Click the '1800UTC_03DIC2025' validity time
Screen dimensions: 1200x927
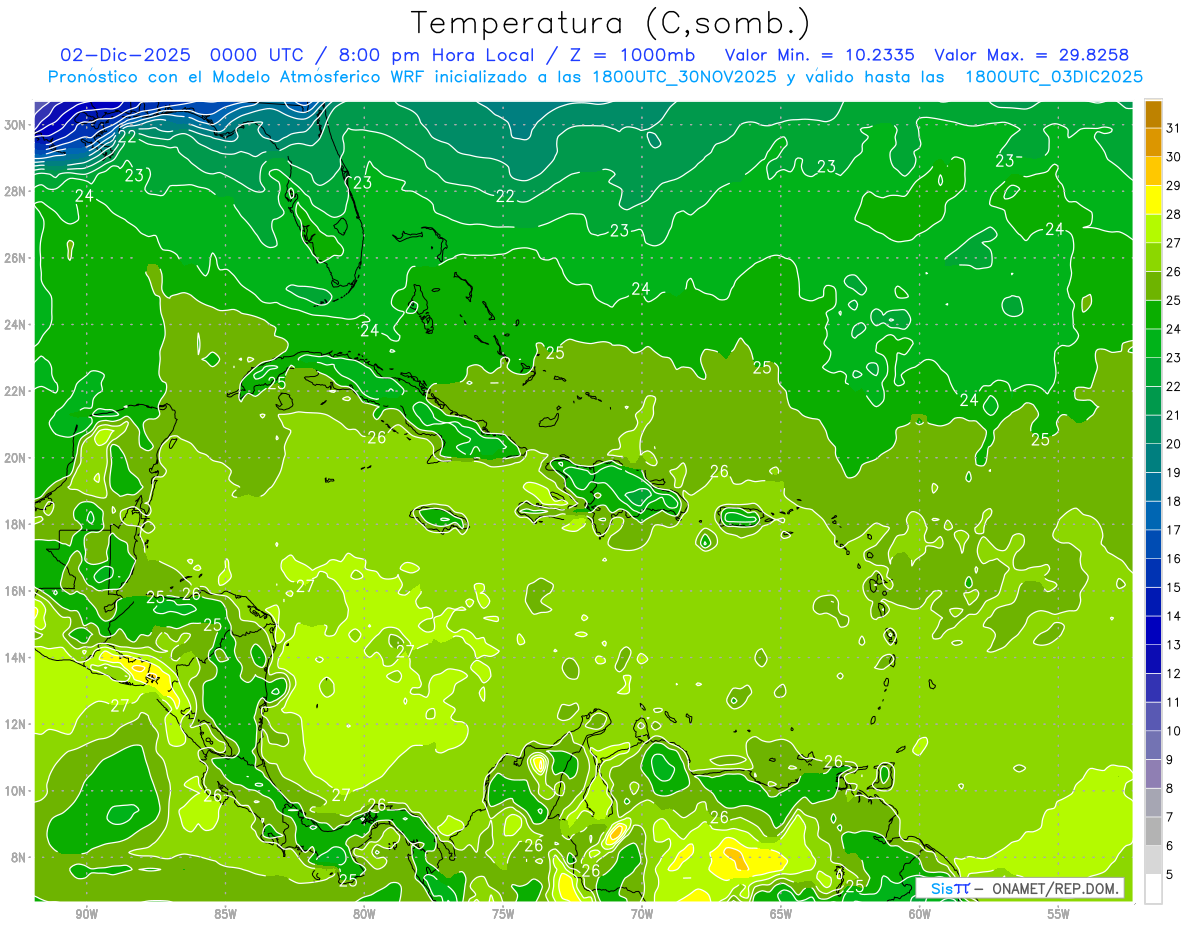1054,77
